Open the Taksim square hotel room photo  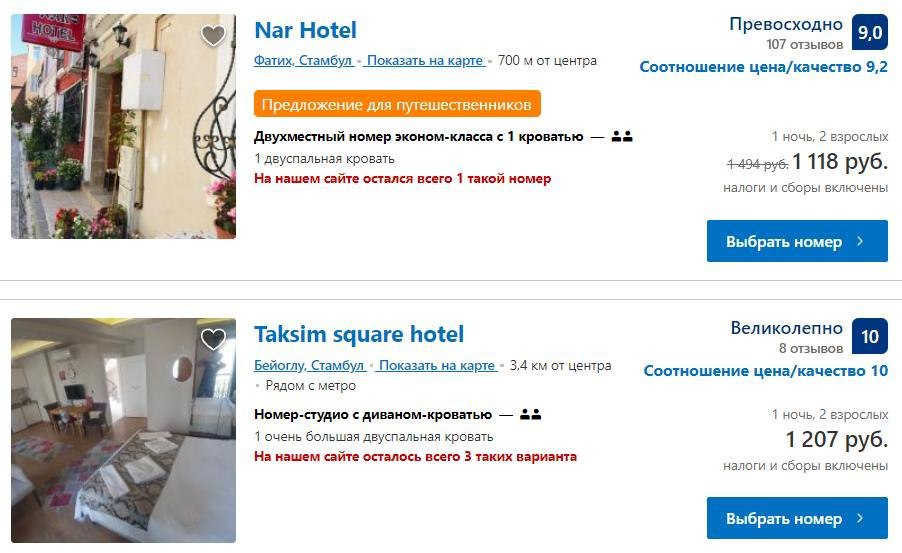(x=124, y=430)
